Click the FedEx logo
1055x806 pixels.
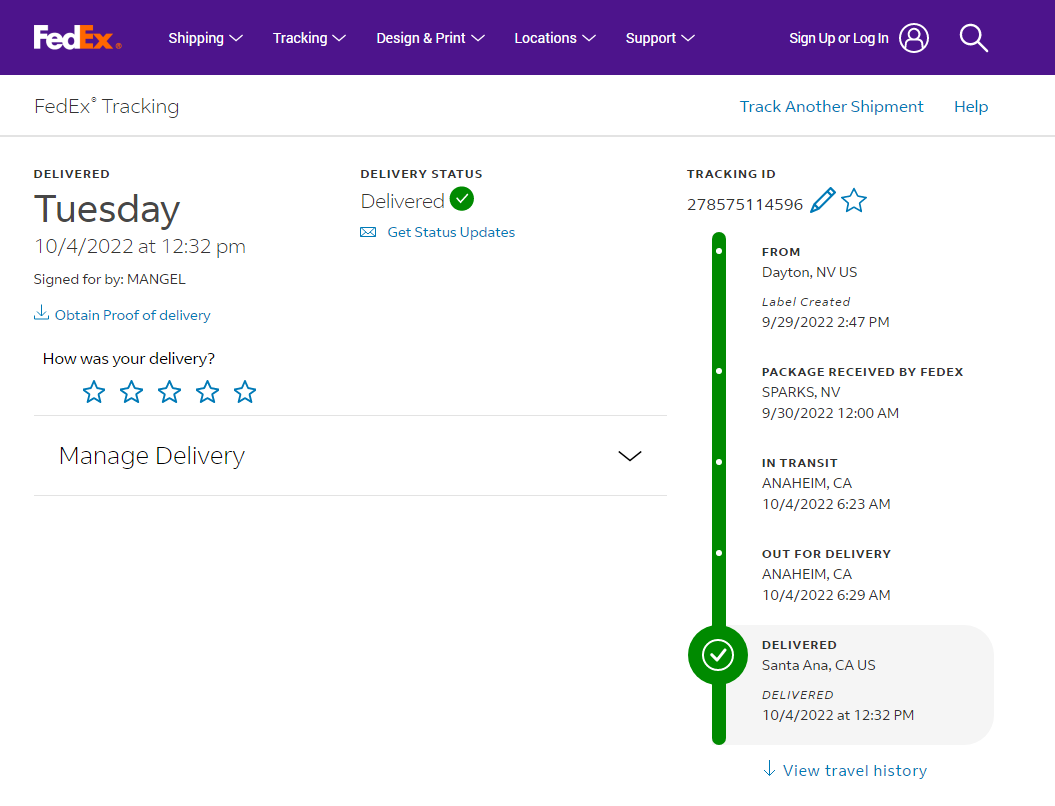tap(77, 38)
